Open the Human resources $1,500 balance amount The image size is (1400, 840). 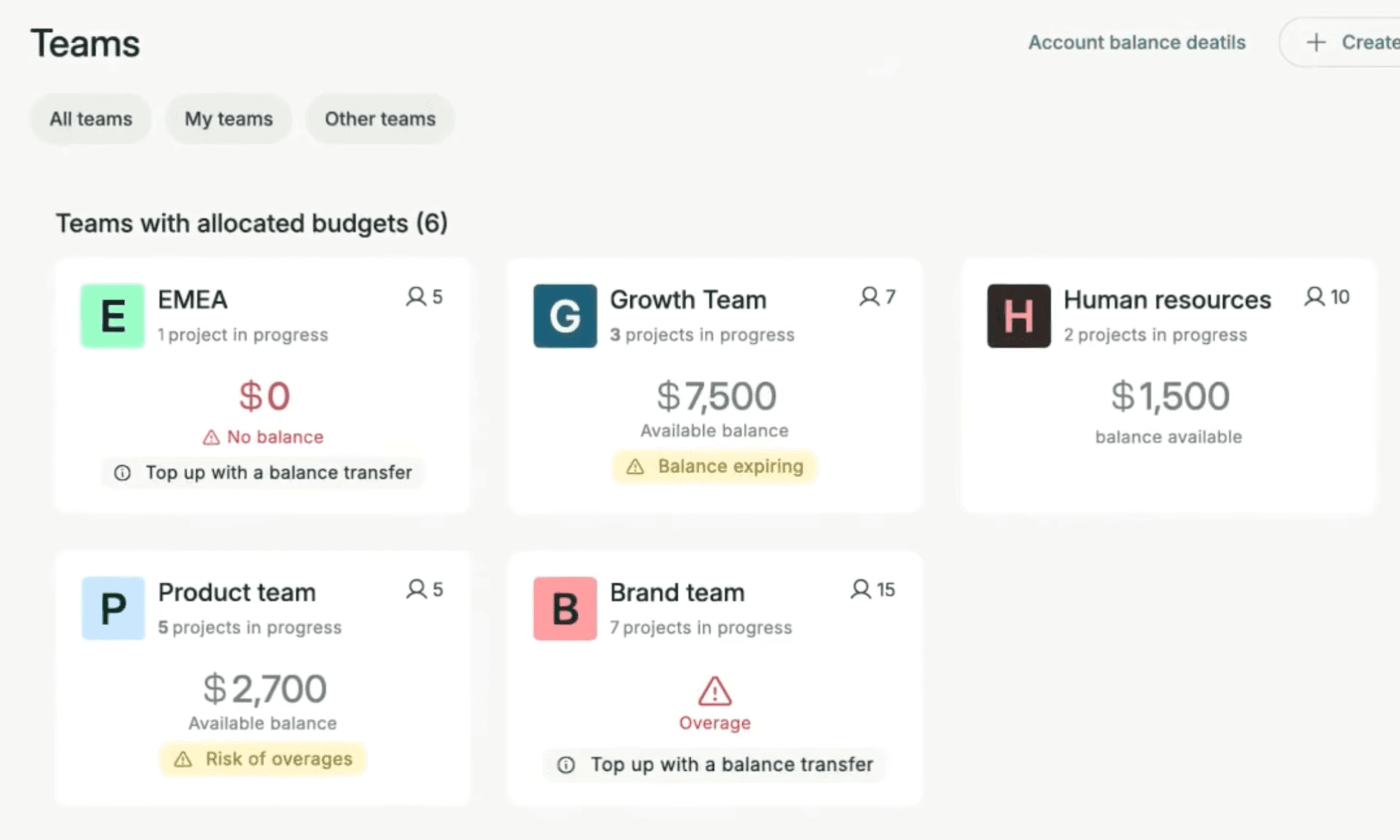click(x=1170, y=396)
